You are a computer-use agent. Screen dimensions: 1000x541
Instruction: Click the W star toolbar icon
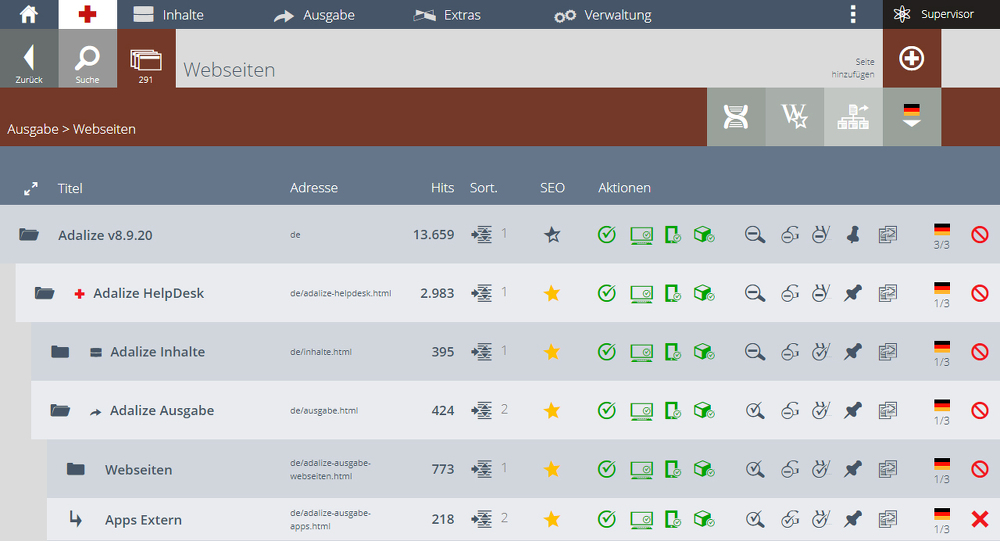coord(795,117)
